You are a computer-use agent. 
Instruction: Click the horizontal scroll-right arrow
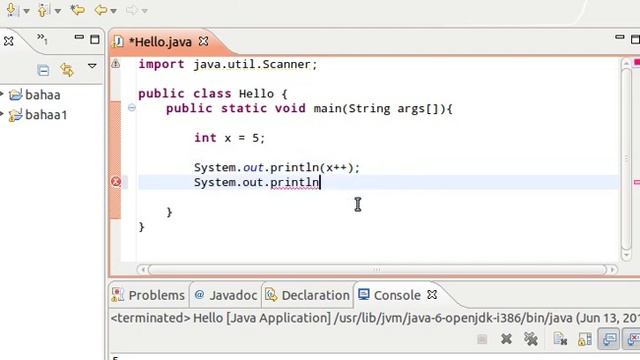coord(612,270)
